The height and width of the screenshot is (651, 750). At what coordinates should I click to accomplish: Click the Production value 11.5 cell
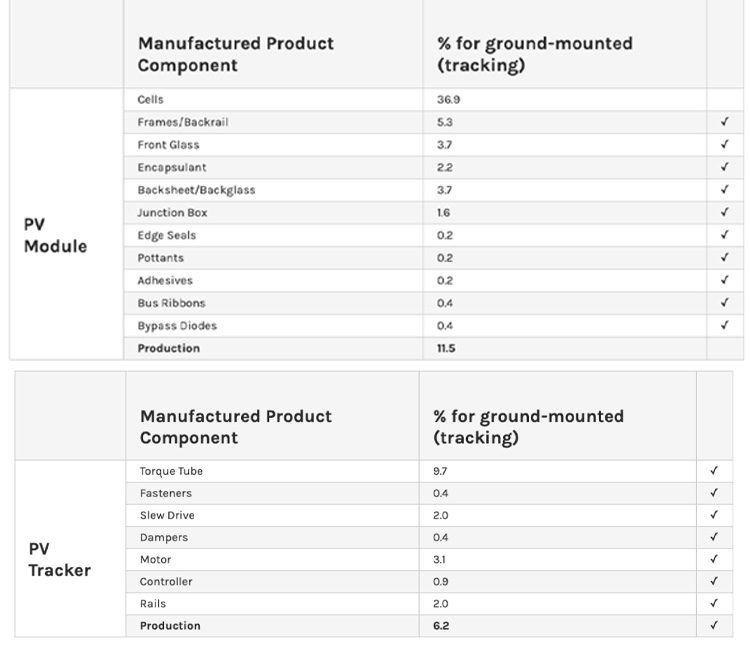(564, 348)
